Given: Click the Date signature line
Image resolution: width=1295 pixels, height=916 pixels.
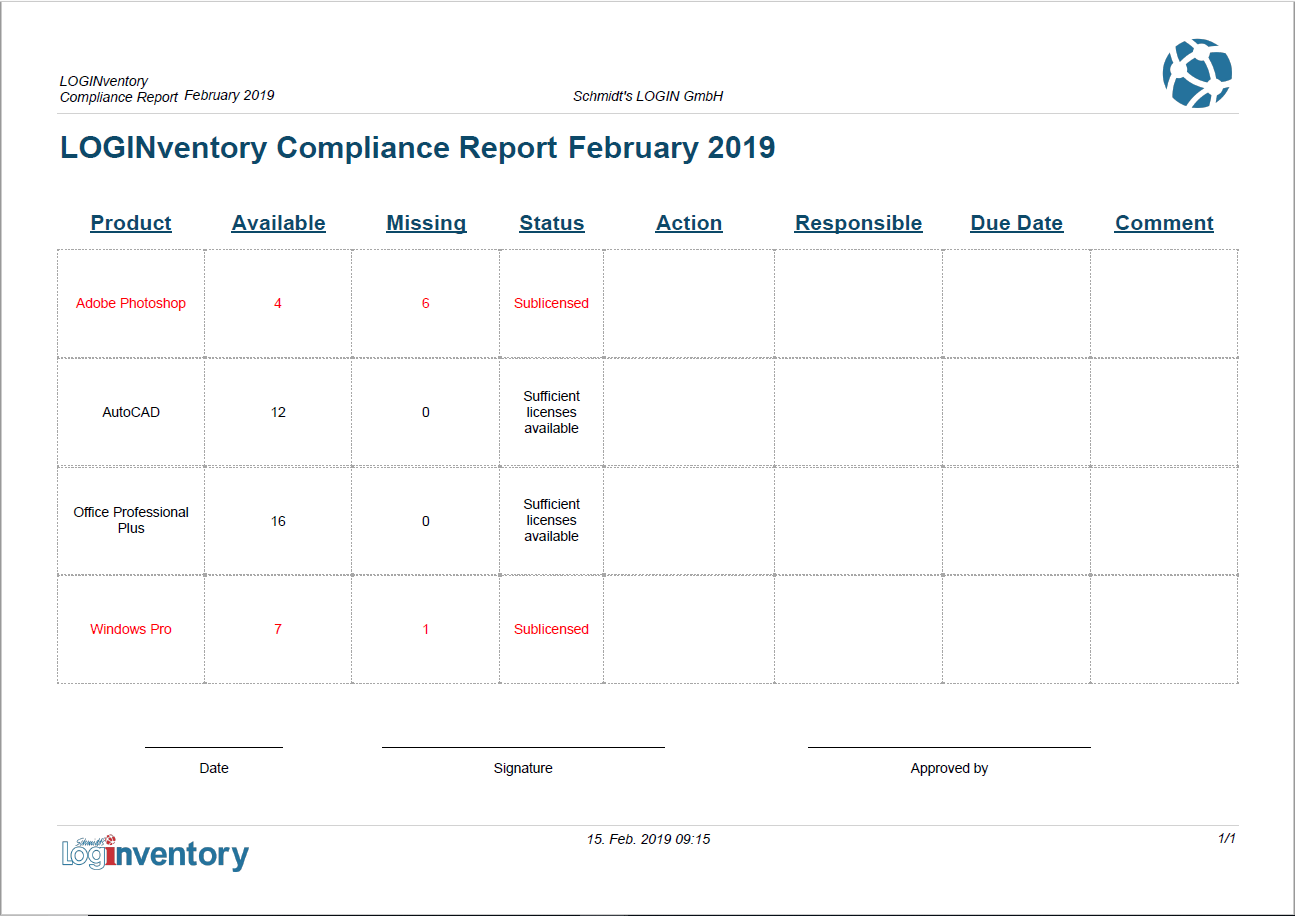Looking at the screenshot, I should pos(214,747).
